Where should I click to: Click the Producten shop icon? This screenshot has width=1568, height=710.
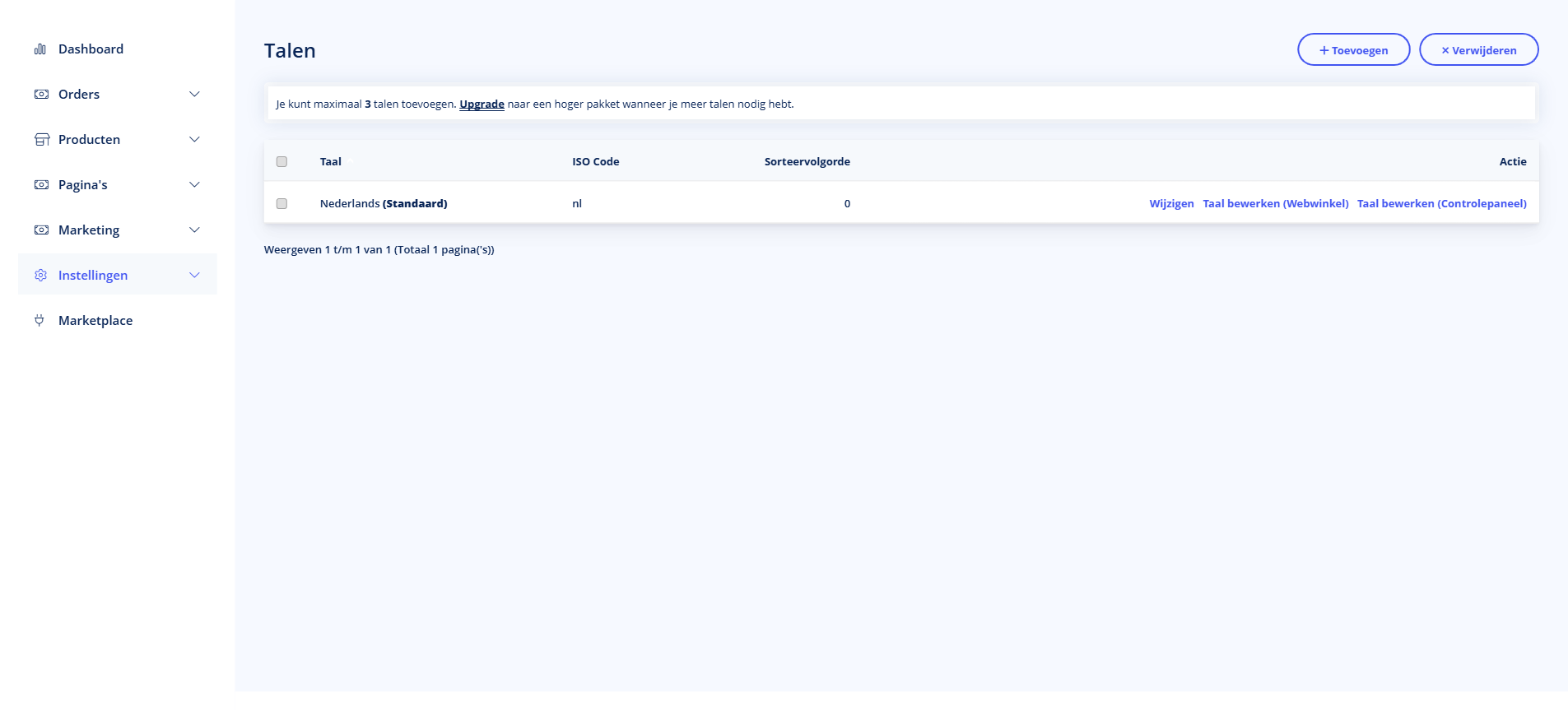click(x=41, y=140)
